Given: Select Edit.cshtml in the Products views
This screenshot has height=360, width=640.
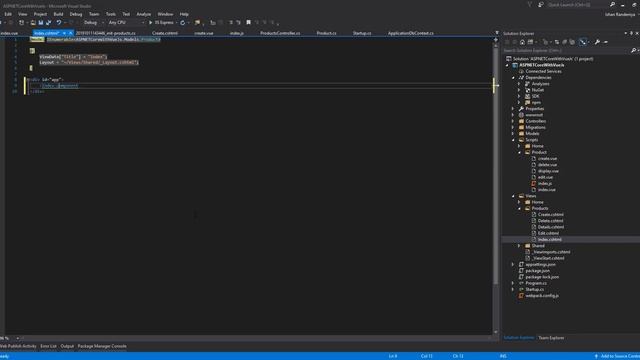Looking at the screenshot, I should tap(548, 233).
